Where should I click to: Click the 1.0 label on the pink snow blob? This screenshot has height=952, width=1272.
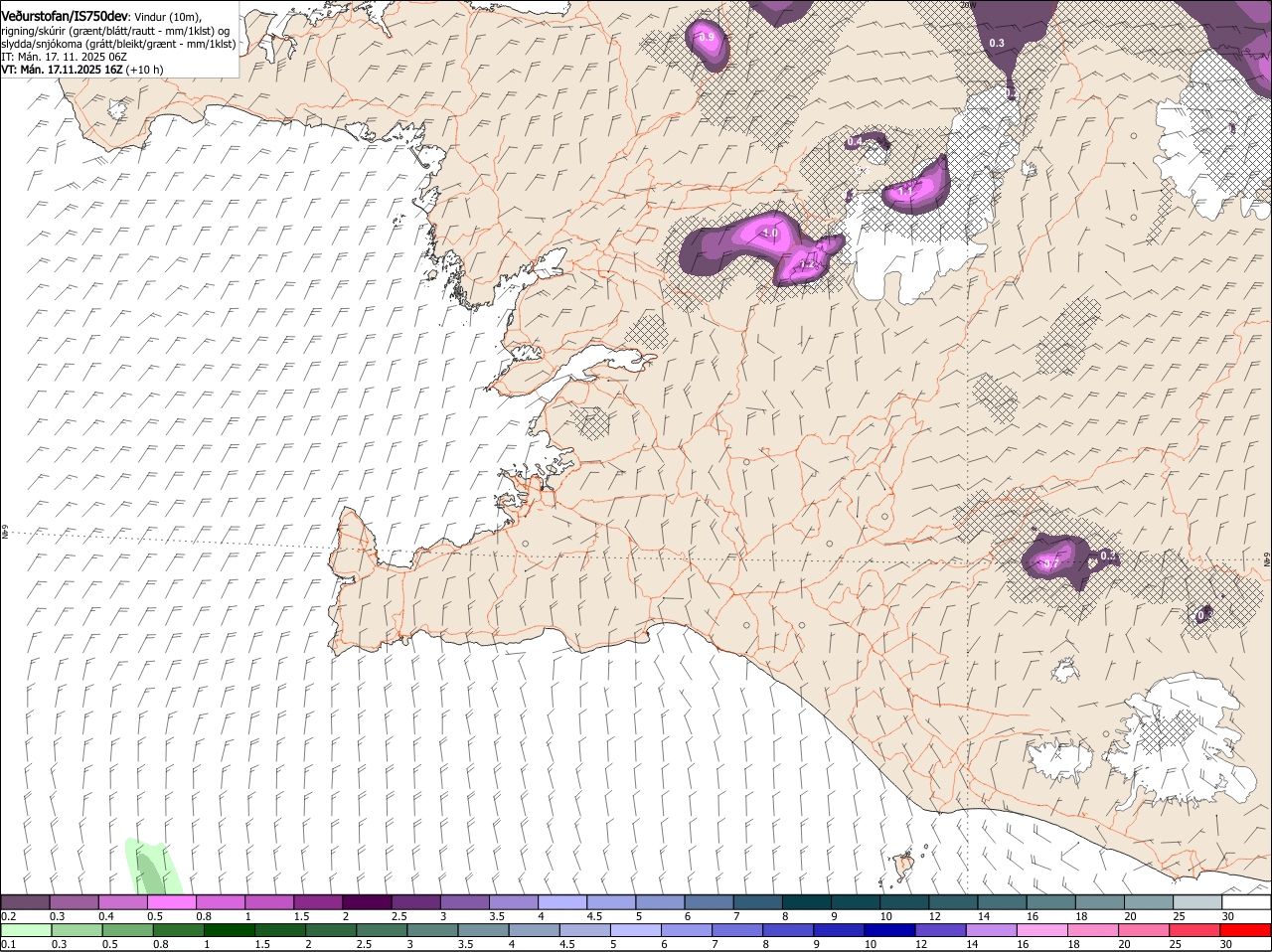pyautogui.click(x=769, y=234)
